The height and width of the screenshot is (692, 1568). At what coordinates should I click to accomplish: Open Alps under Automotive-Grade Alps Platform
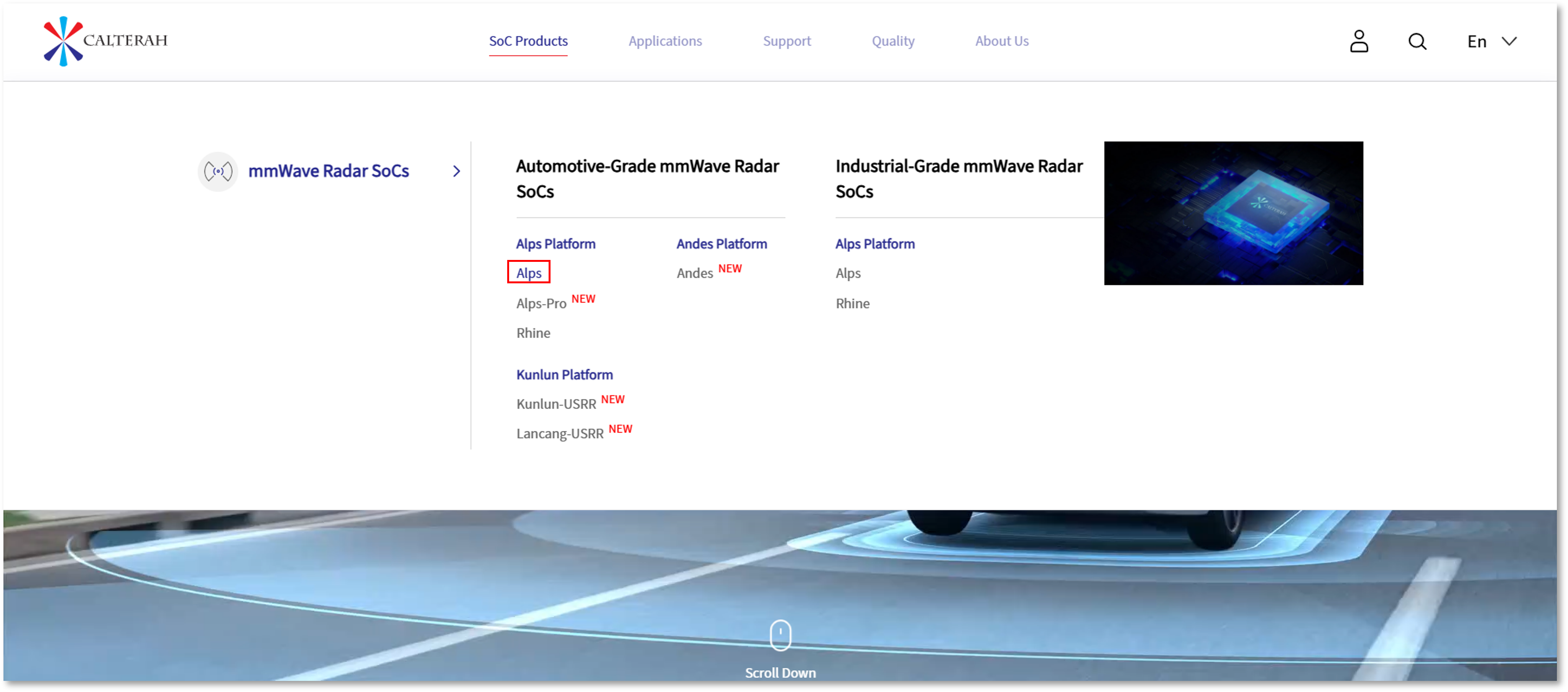point(528,273)
